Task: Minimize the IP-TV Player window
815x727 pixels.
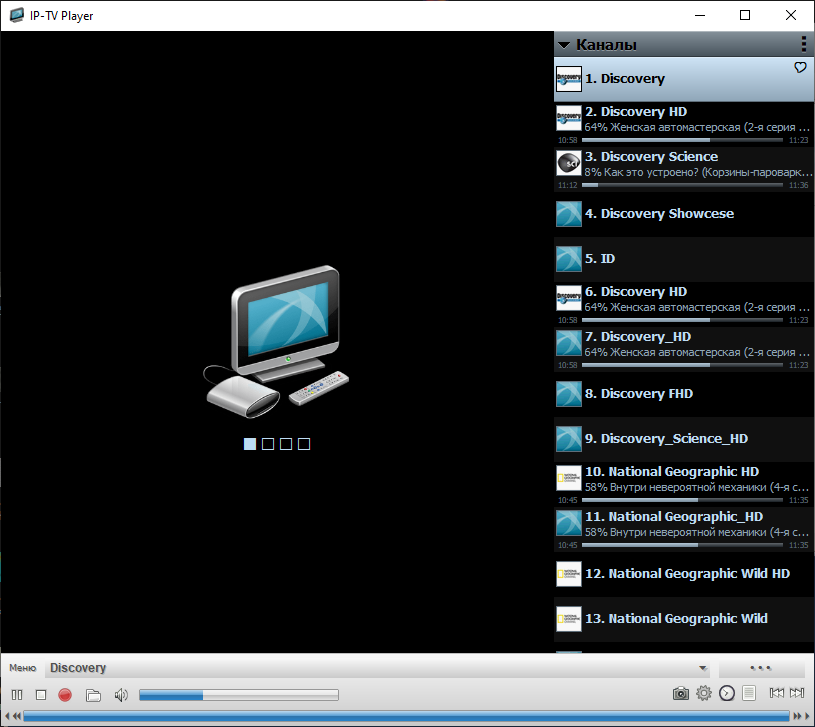Action: [700, 15]
